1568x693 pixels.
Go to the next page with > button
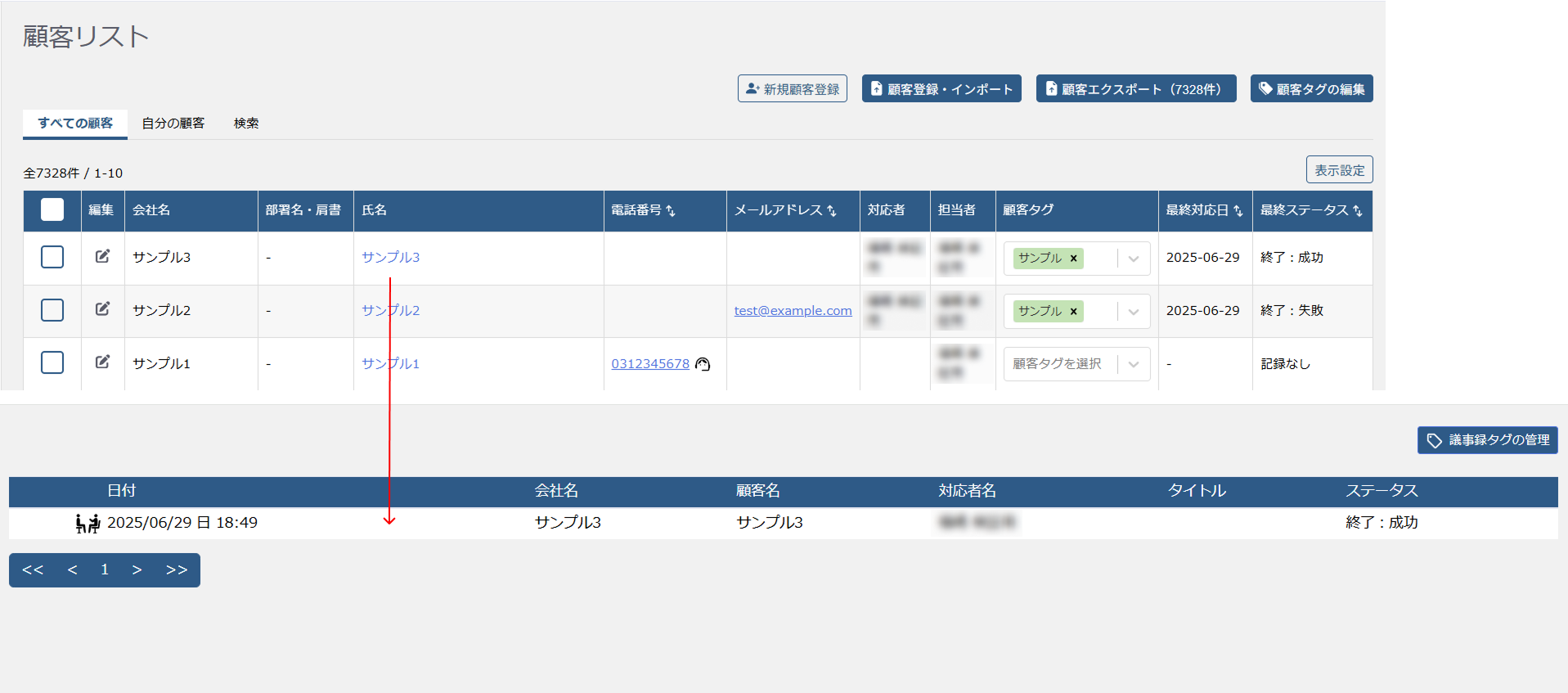(x=137, y=570)
